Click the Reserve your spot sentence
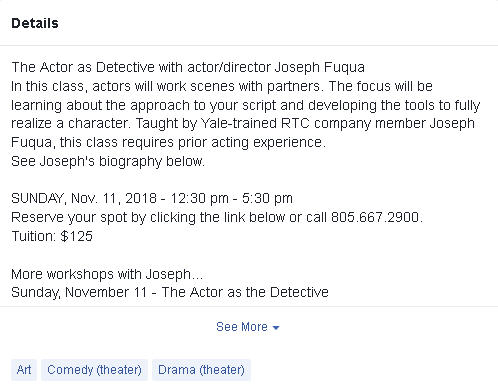 [x=217, y=217]
